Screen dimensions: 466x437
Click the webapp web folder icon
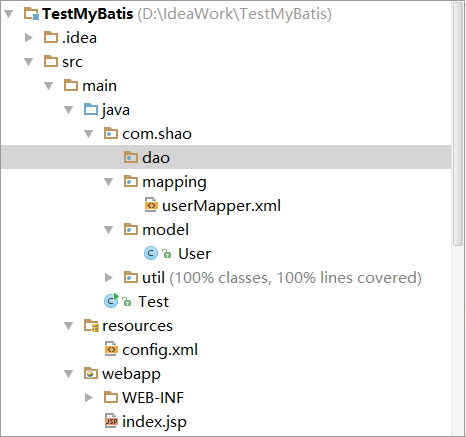(91, 373)
